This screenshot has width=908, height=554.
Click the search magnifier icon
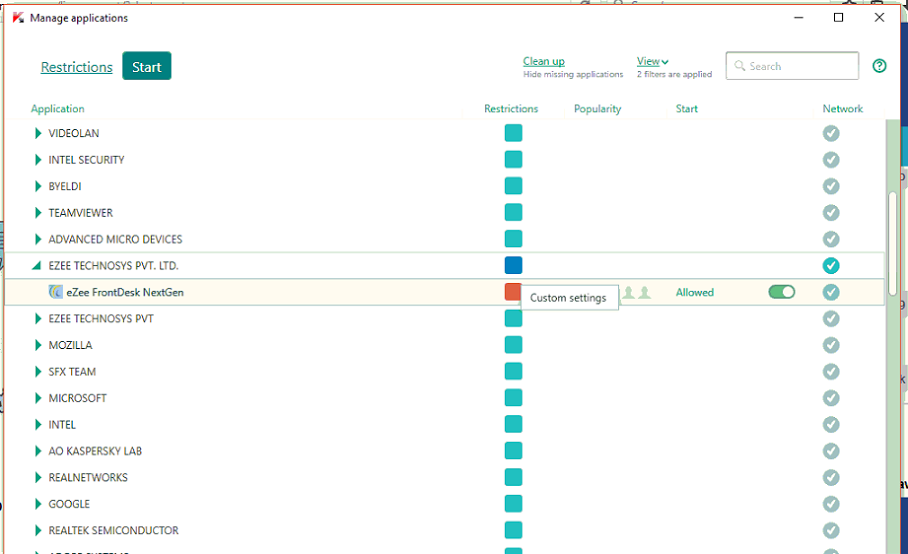(x=739, y=66)
